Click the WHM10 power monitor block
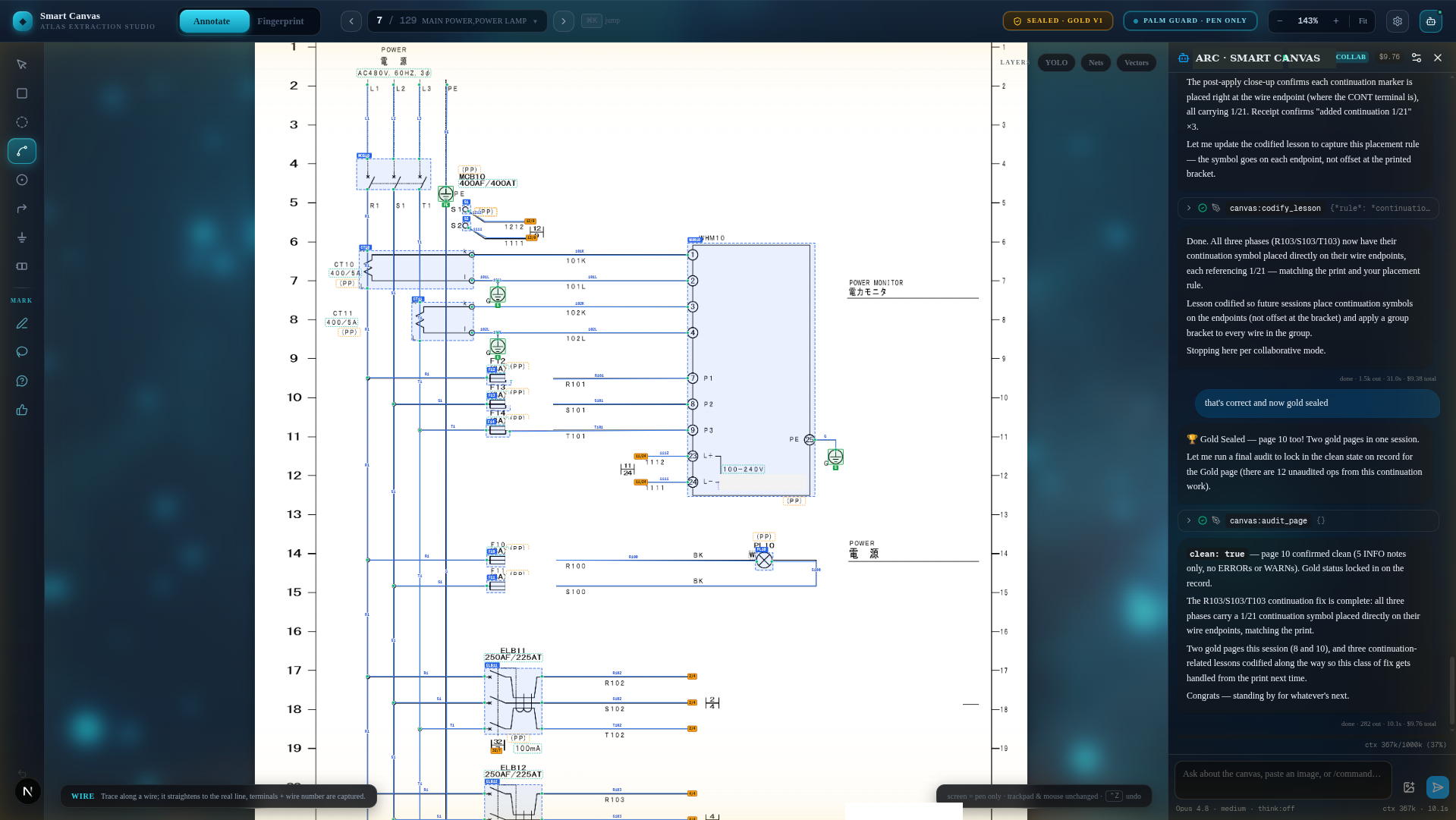The height and width of the screenshot is (820, 1456). click(751, 369)
